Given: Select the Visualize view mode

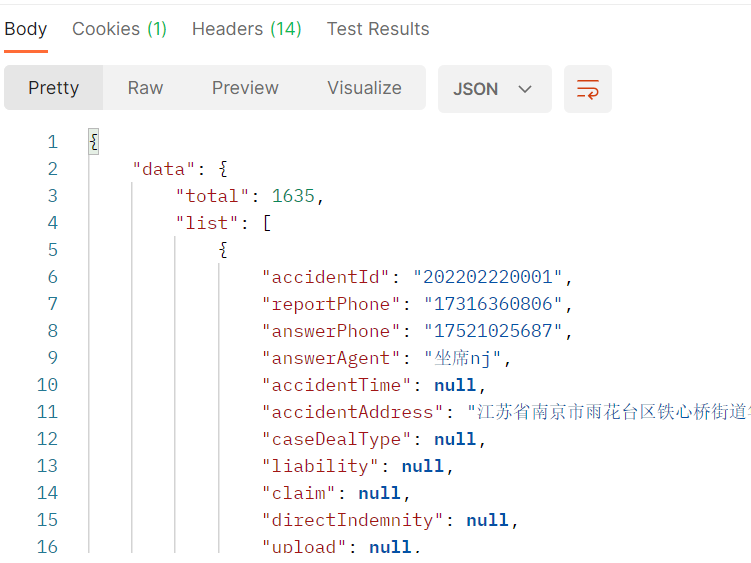Looking at the screenshot, I should pos(364,88).
